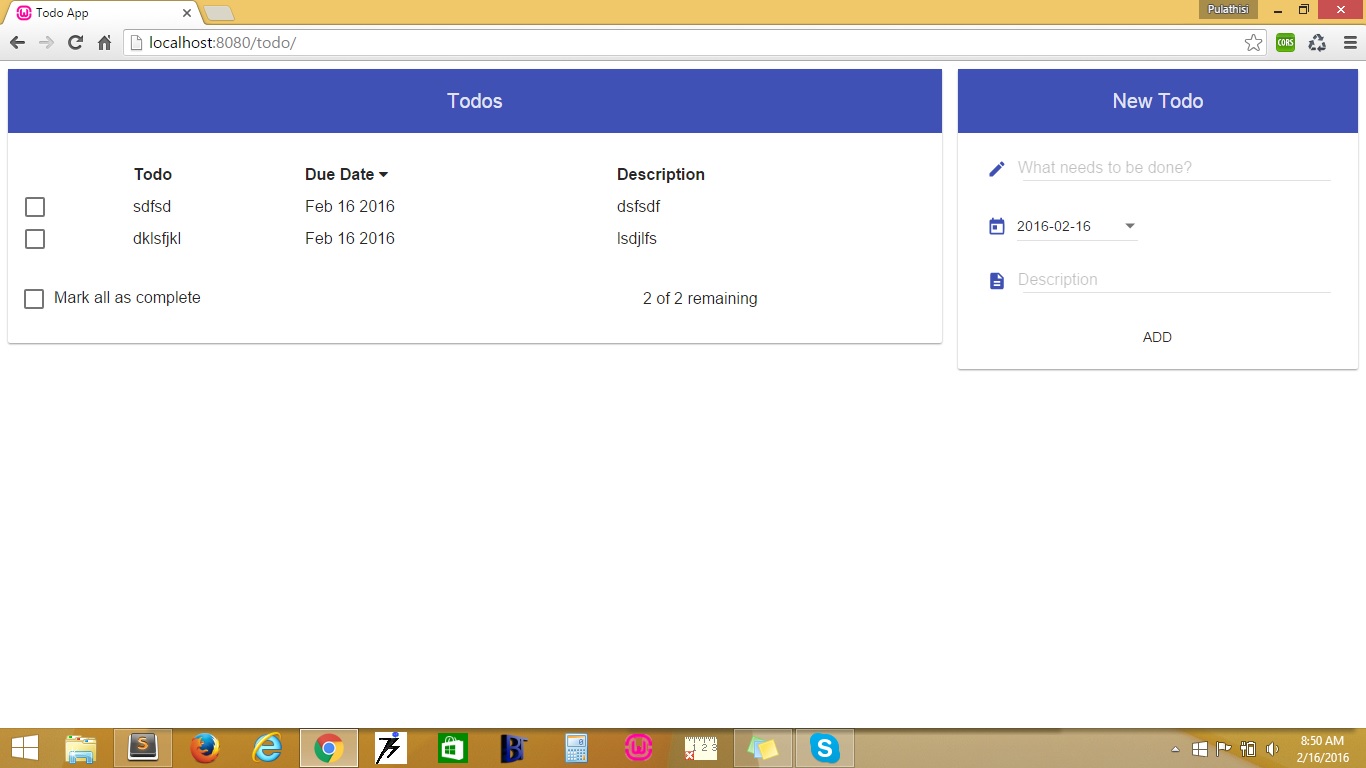1366x768 pixels.
Task: Click the recycle extension icon in toolbar
Action: (x=1317, y=42)
